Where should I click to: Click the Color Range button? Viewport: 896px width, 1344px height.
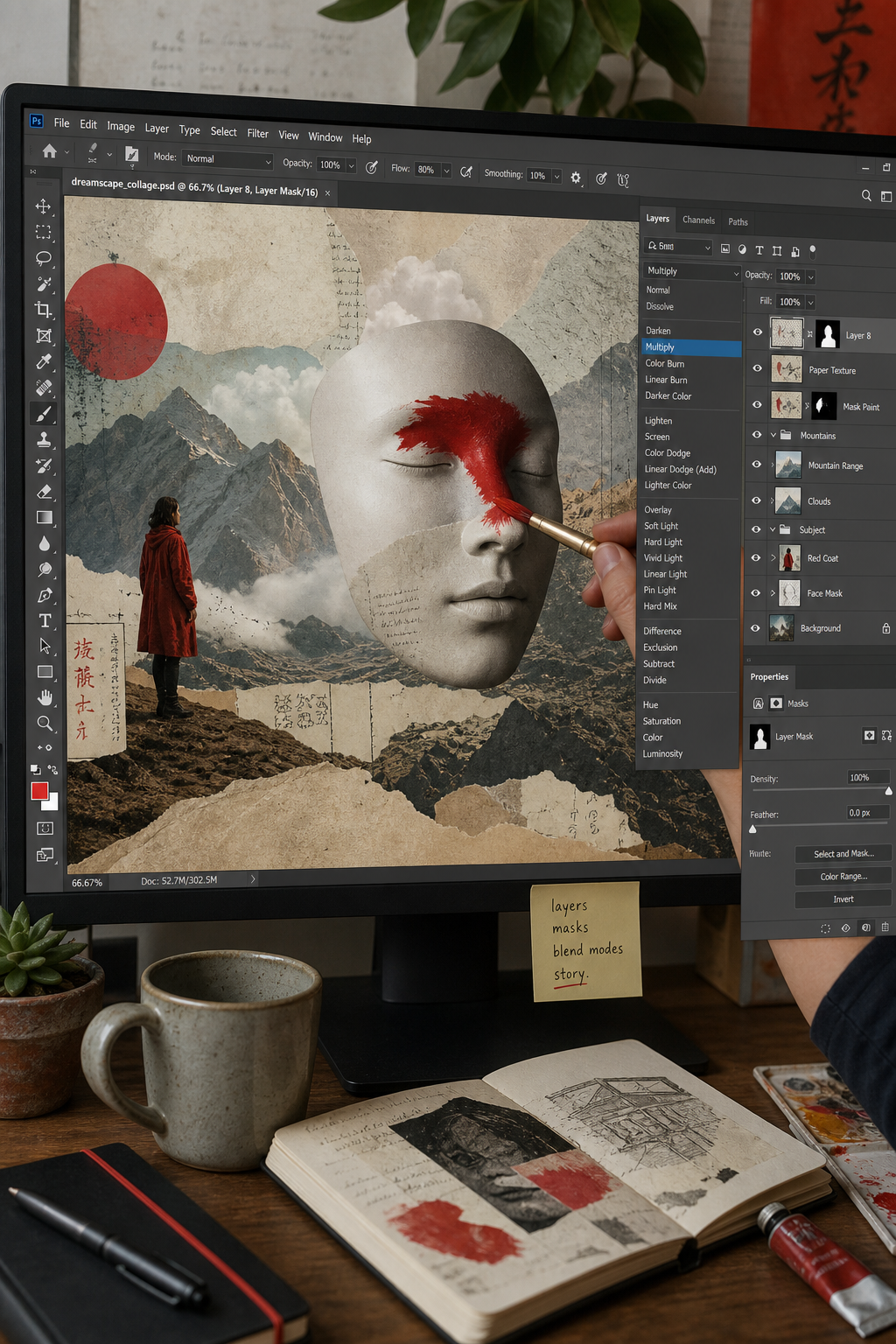tap(843, 876)
